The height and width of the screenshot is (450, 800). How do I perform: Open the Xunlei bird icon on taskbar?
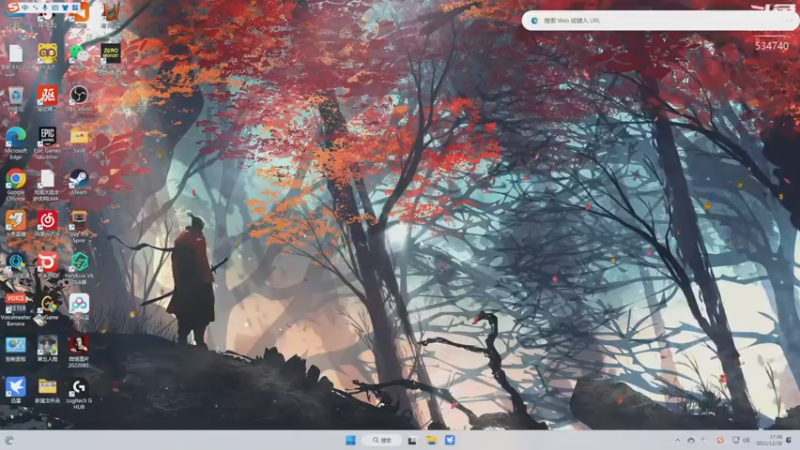pos(450,440)
